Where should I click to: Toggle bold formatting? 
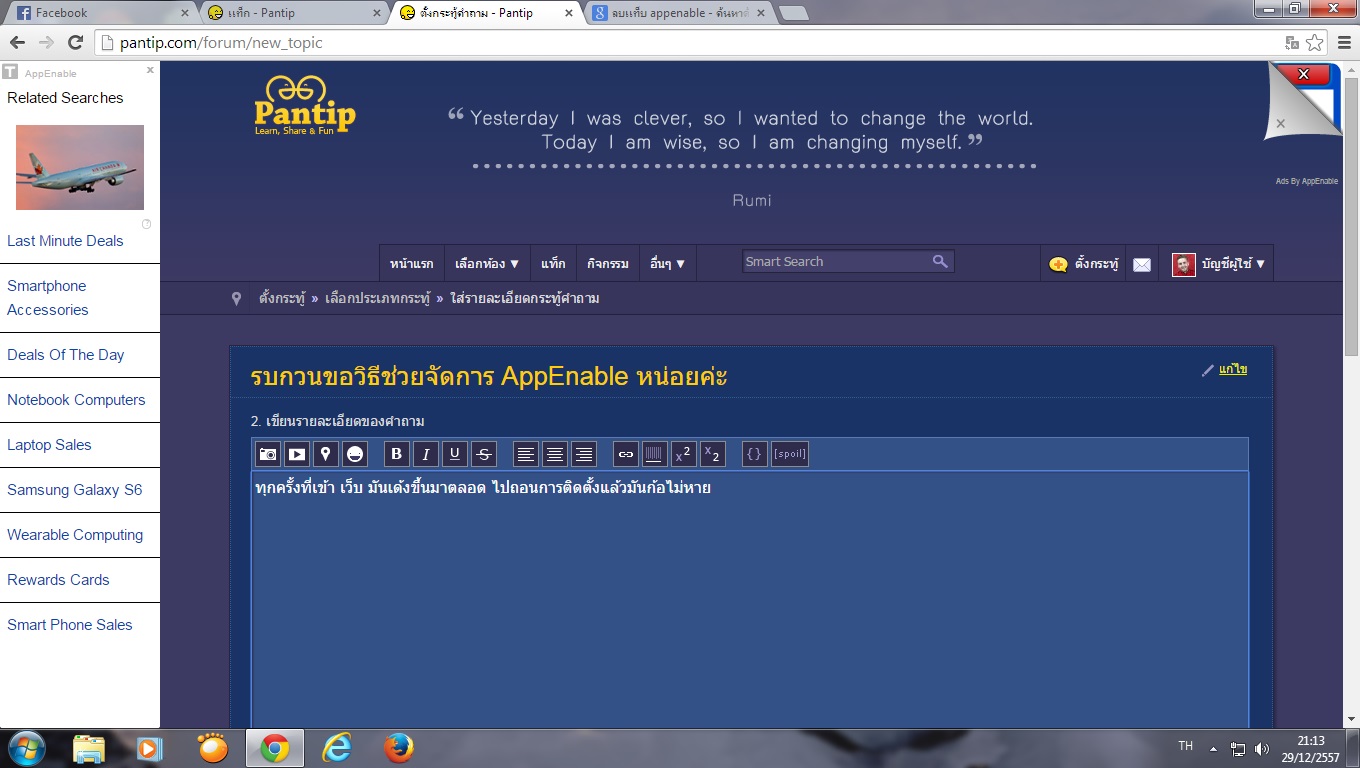397,454
